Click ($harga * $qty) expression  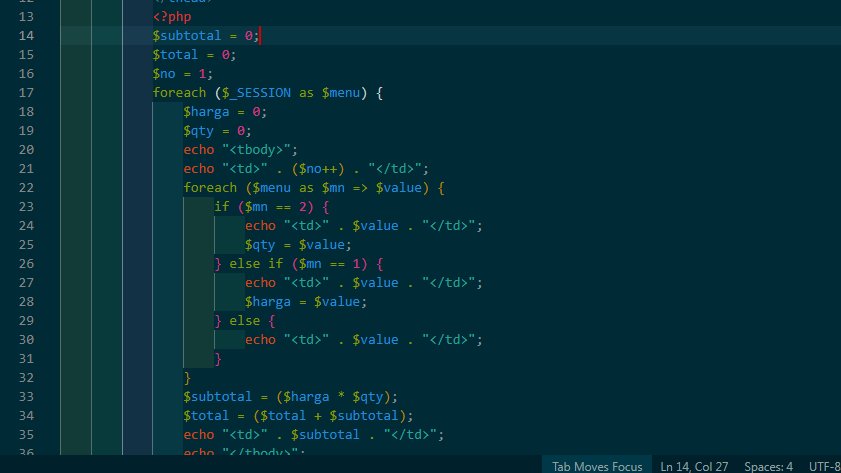tap(333, 397)
